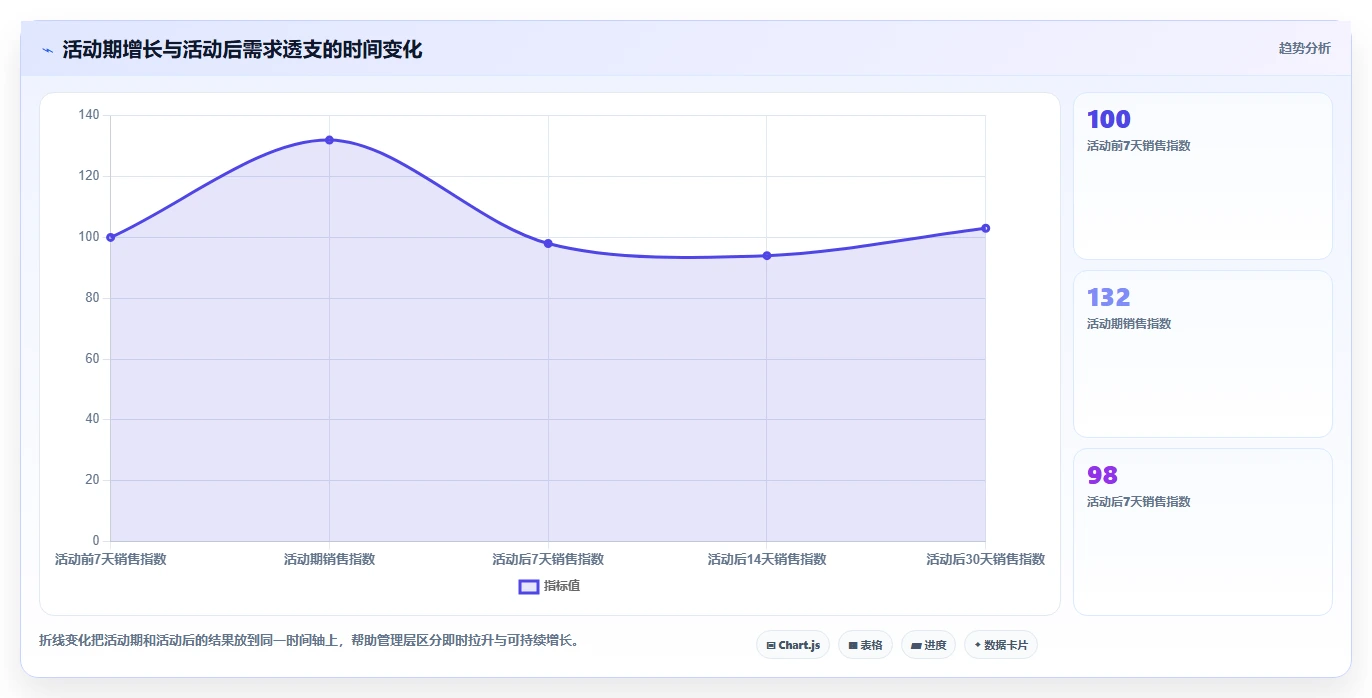Click the data point for 活动前7天销售指数
This screenshot has width=1372, height=698.
(x=110, y=237)
